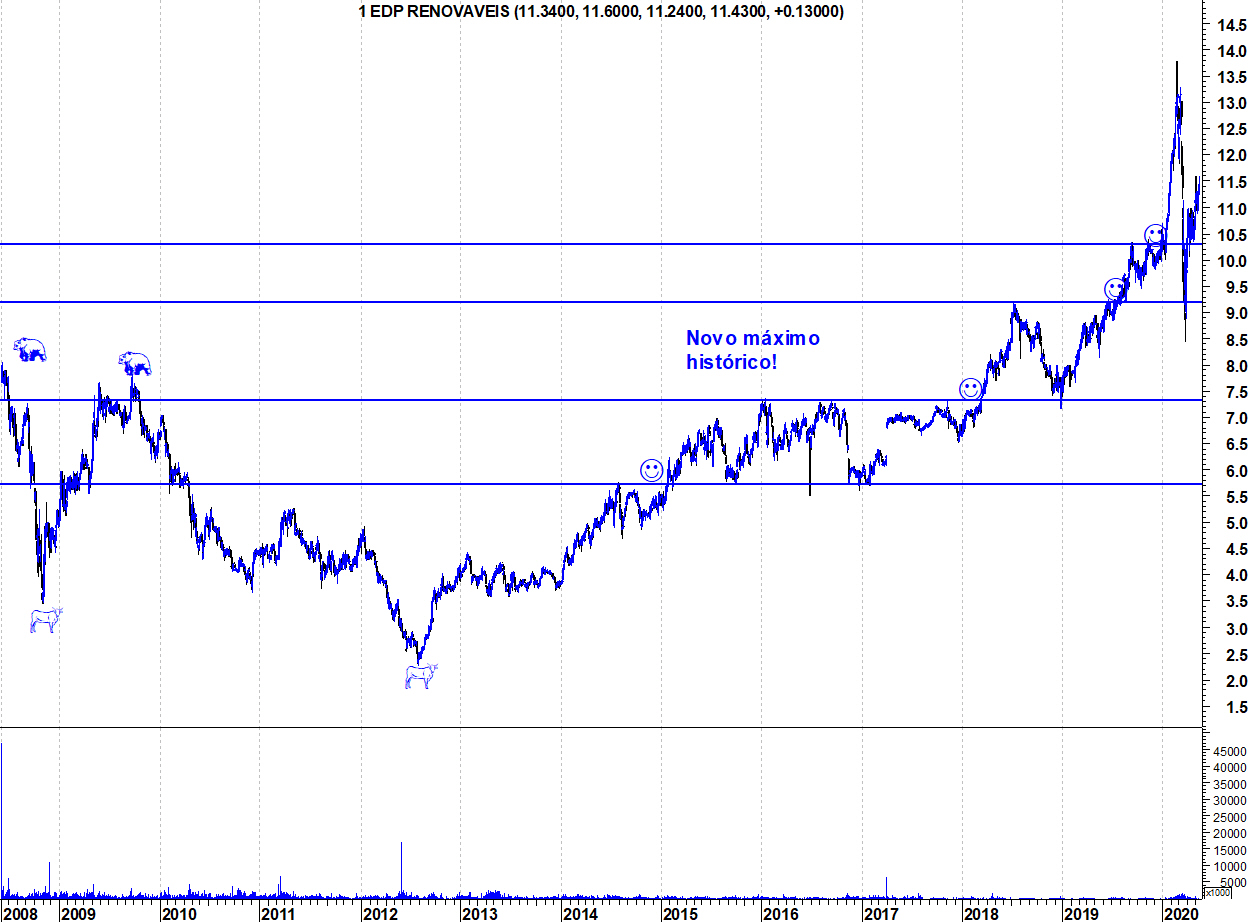1250x922 pixels.
Task: Select the horizontal support line near 5.7
Action: click(600, 484)
